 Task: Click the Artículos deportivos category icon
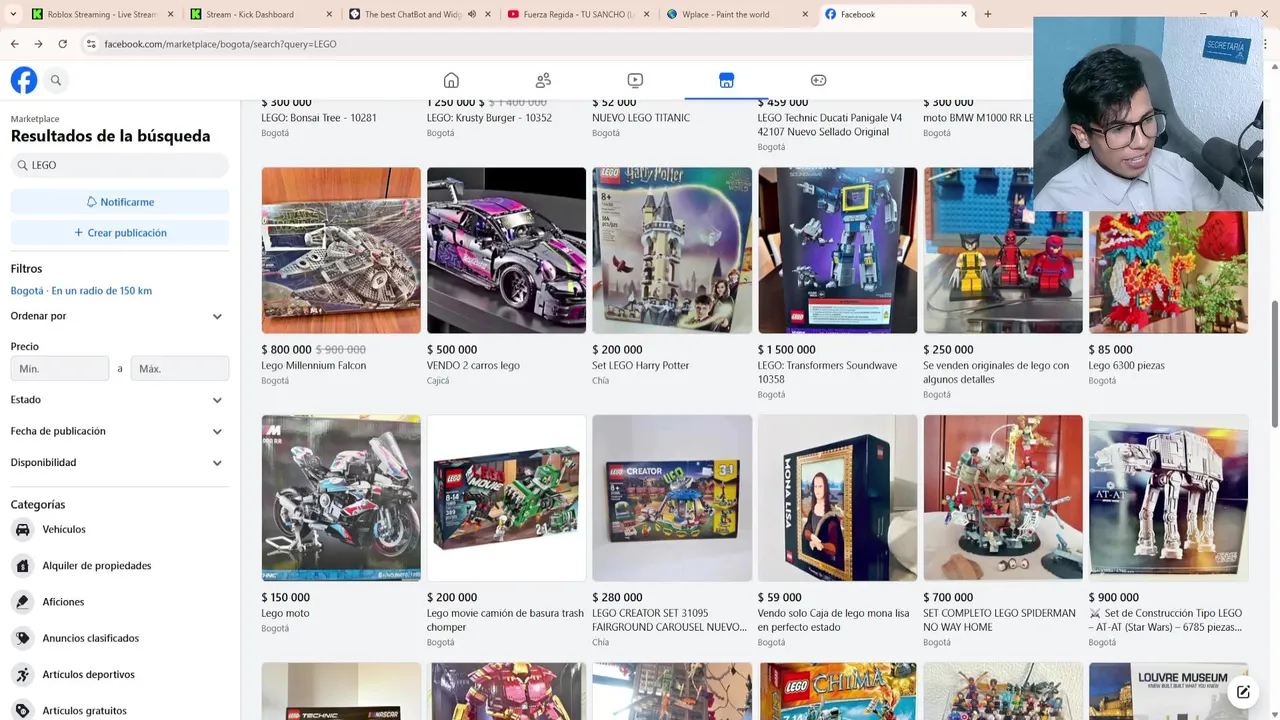click(22, 674)
